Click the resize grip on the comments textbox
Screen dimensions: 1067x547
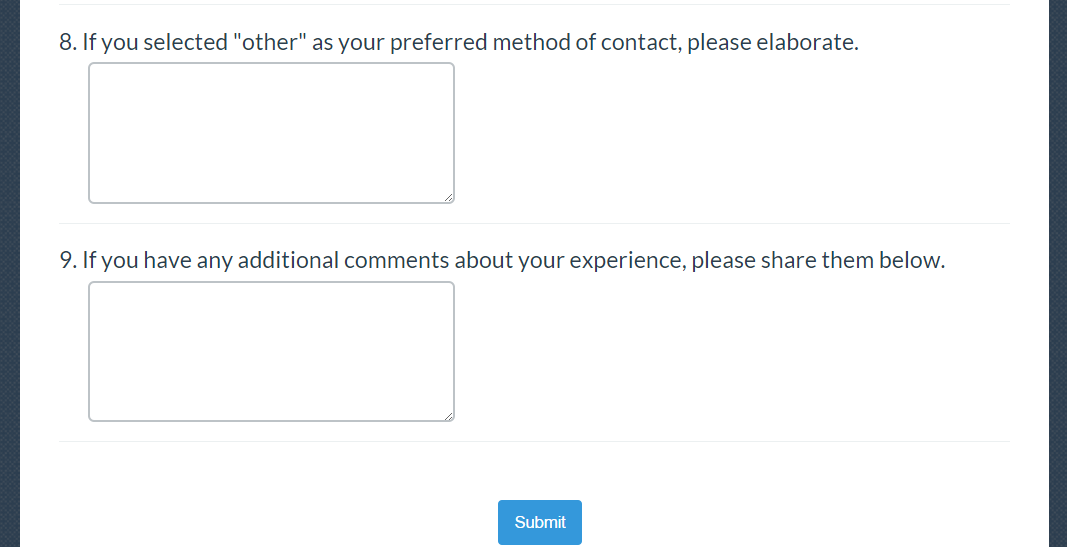[449, 416]
